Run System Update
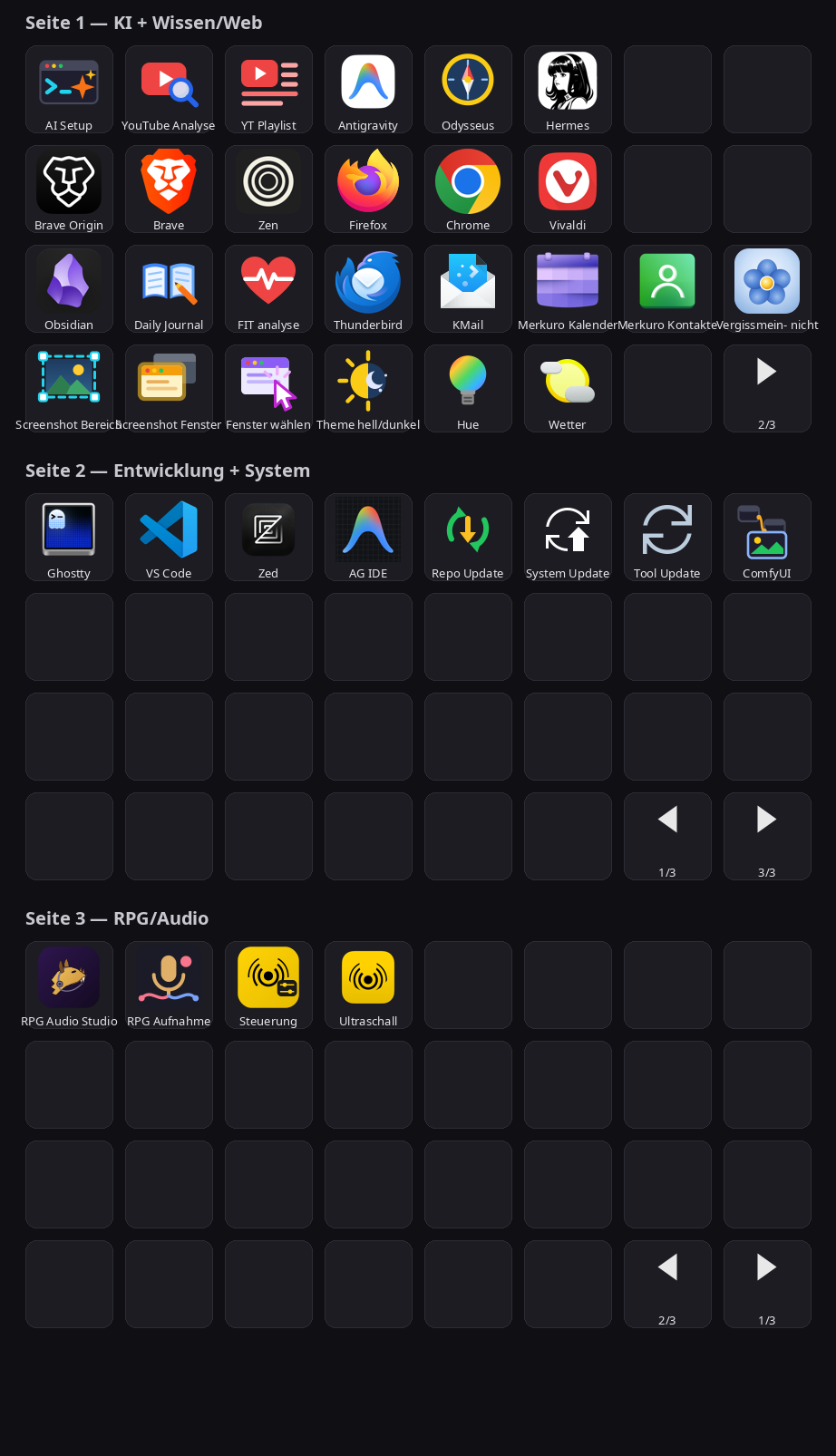Image resolution: width=836 pixels, height=1456 pixels. [x=568, y=538]
